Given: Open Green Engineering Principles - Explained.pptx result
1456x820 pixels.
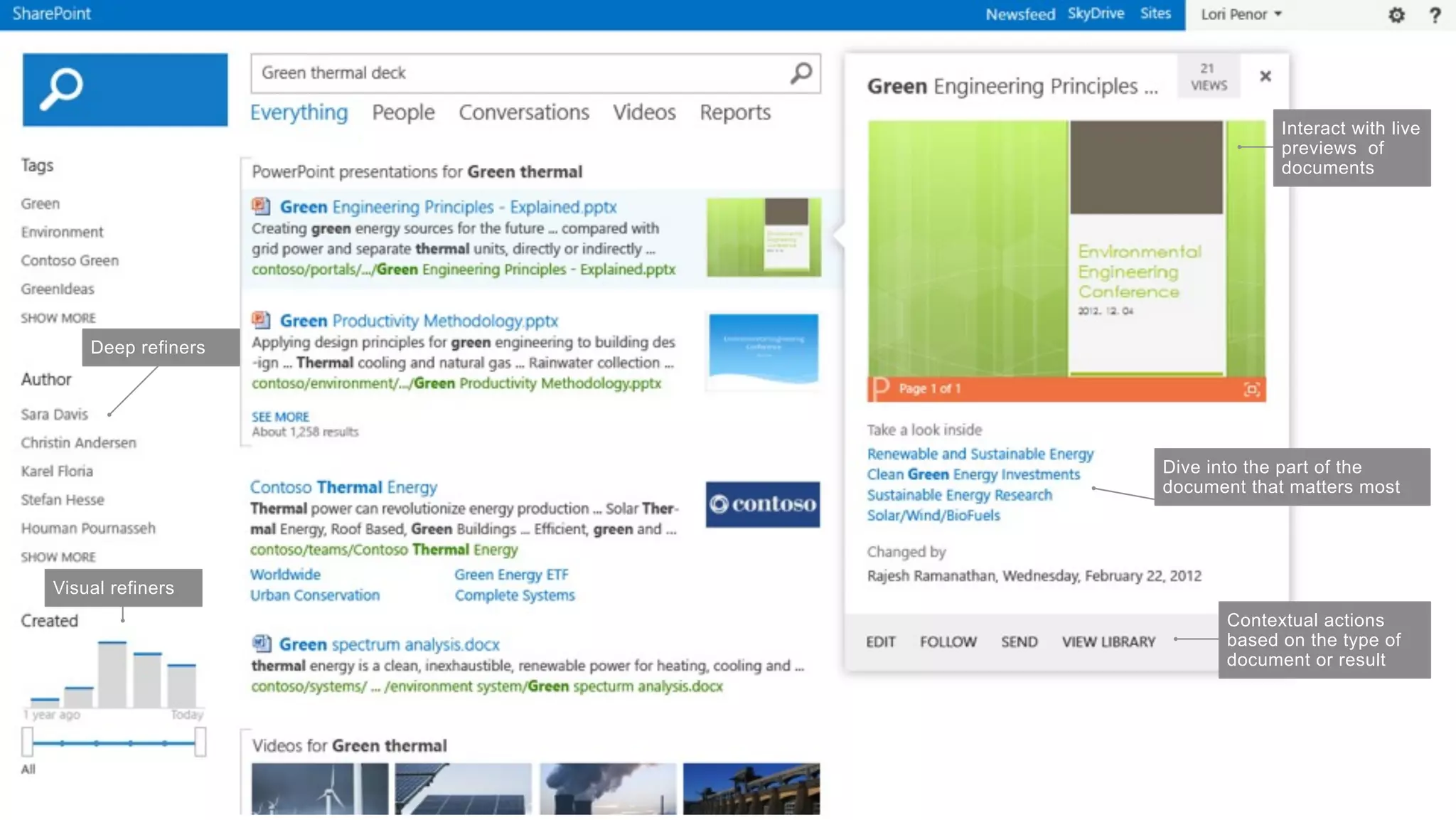Looking at the screenshot, I should coord(448,207).
